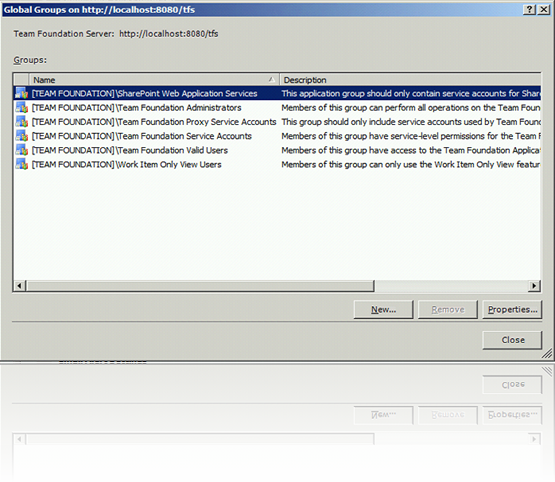Click the help question mark in title bar
Screen dimensions: 555x482
(x=529, y=10)
